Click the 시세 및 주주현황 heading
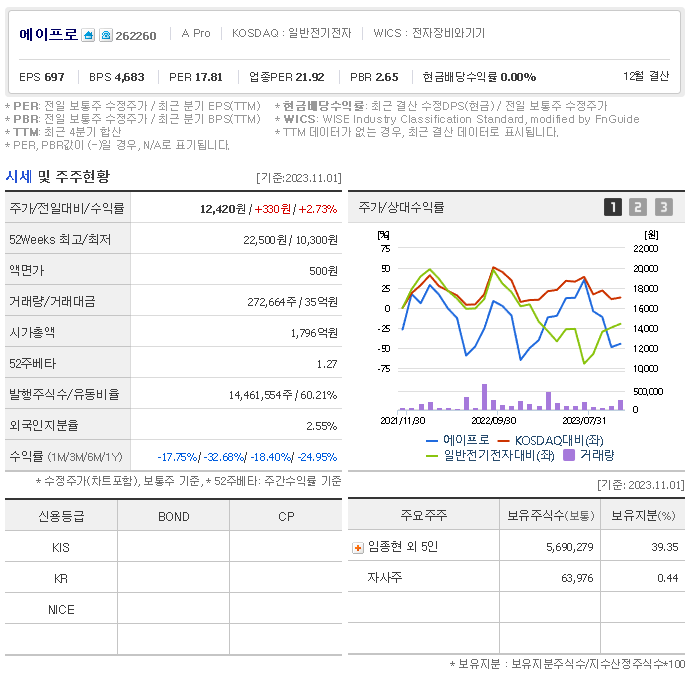The image size is (690, 673). 58,177
